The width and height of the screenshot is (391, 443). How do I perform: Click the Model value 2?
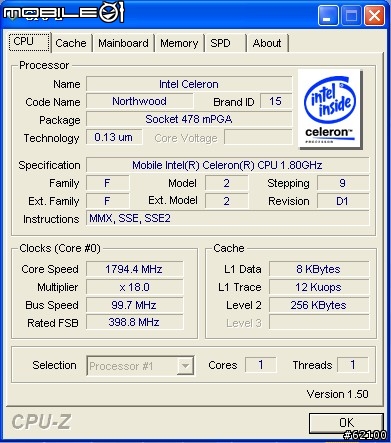(226, 183)
